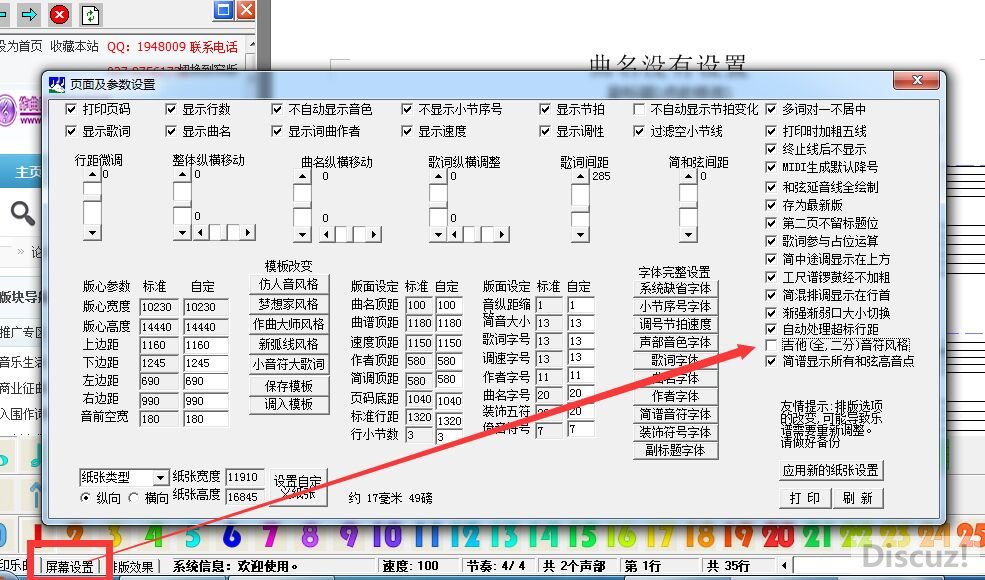Select the 横向 orientation radio button
Image resolution: width=985 pixels, height=580 pixels.
pos(133,498)
